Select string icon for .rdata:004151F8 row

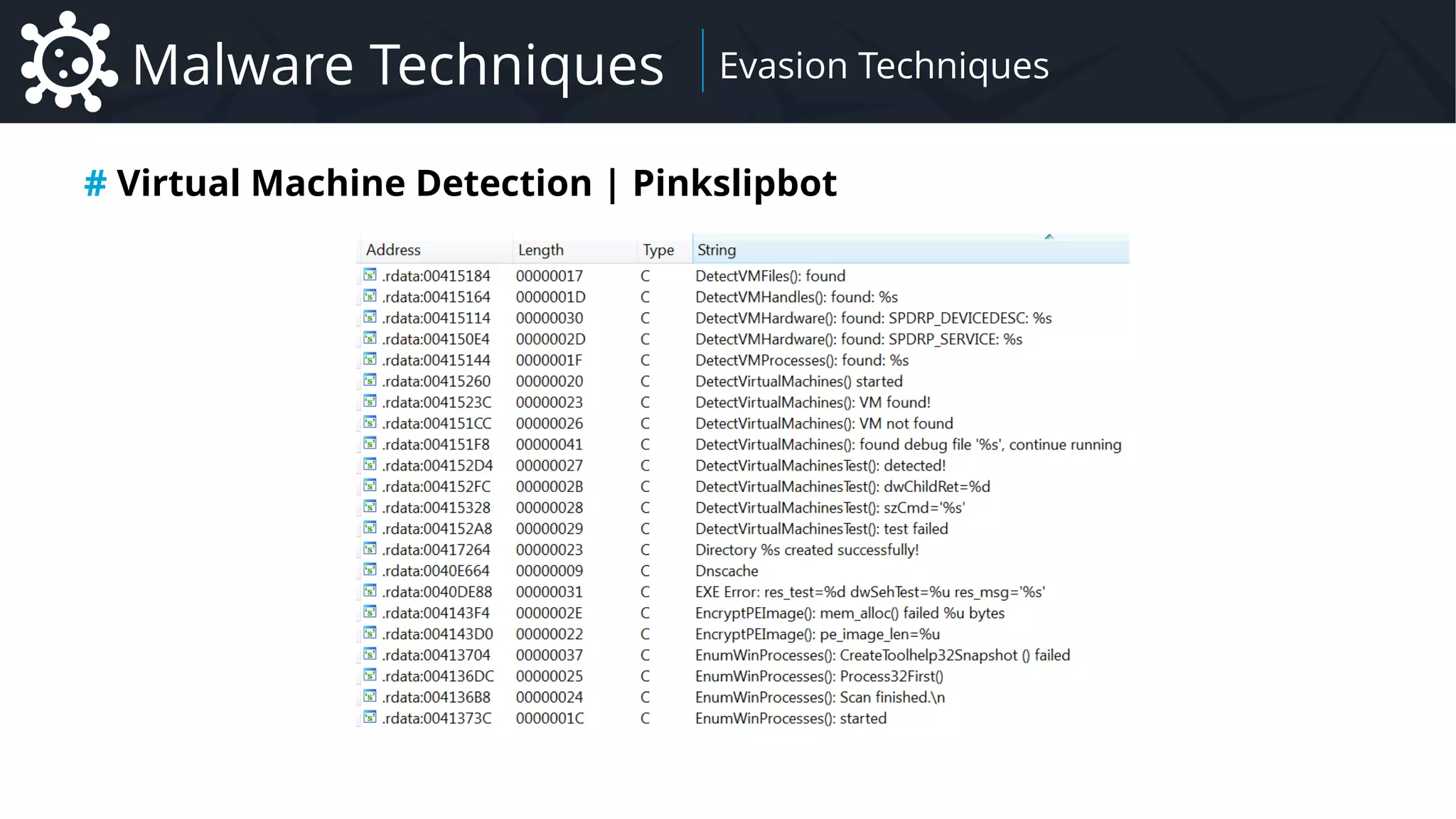(370, 443)
